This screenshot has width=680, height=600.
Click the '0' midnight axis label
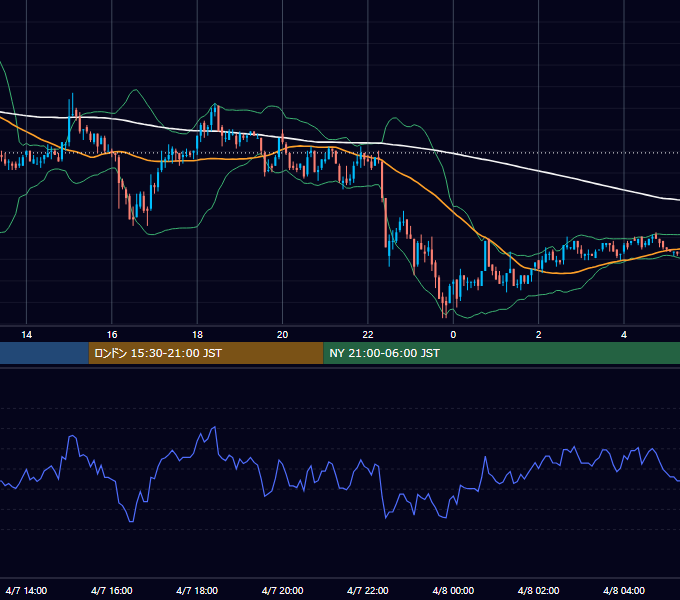point(453,335)
